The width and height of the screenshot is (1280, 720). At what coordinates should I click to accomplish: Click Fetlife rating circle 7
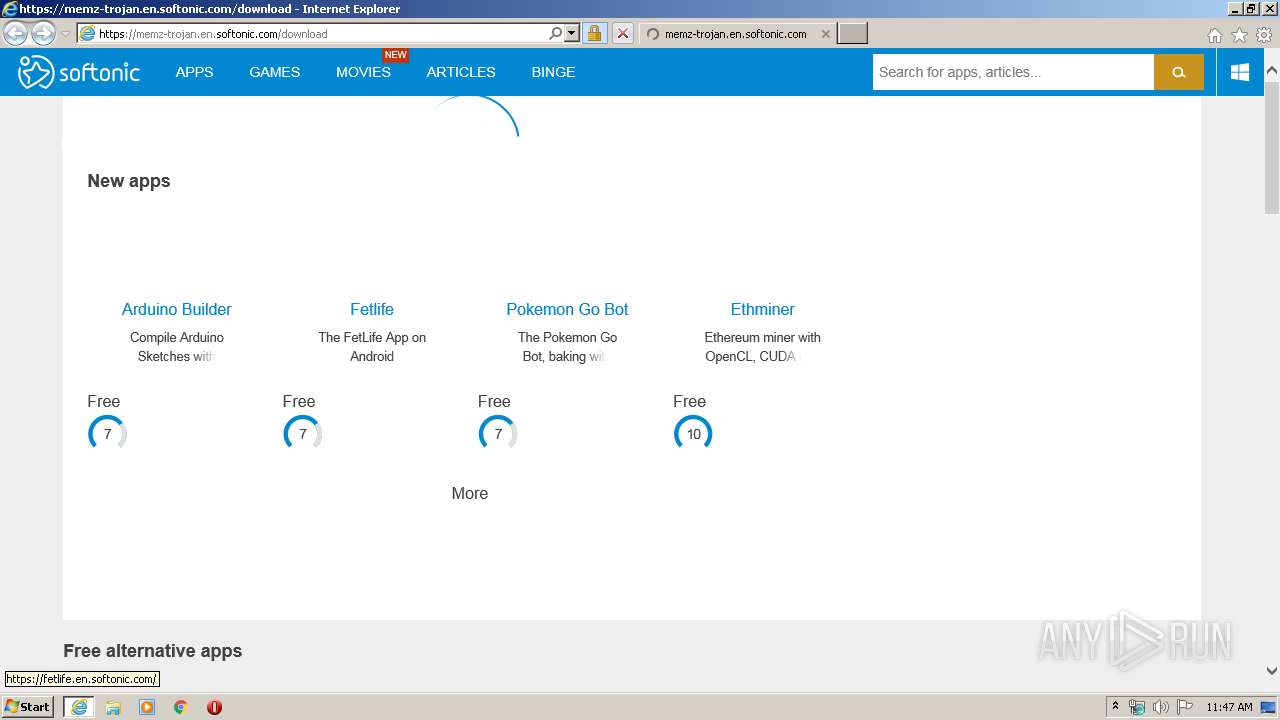[302, 434]
